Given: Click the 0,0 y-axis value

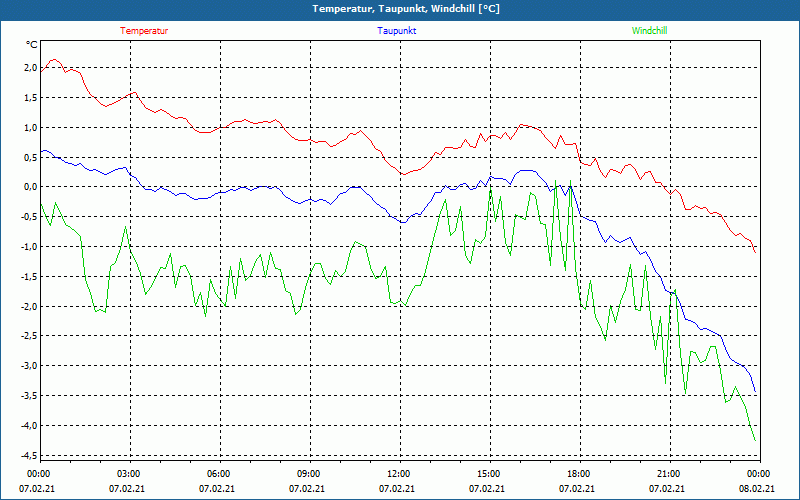Looking at the screenshot, I should pos(30,187).
